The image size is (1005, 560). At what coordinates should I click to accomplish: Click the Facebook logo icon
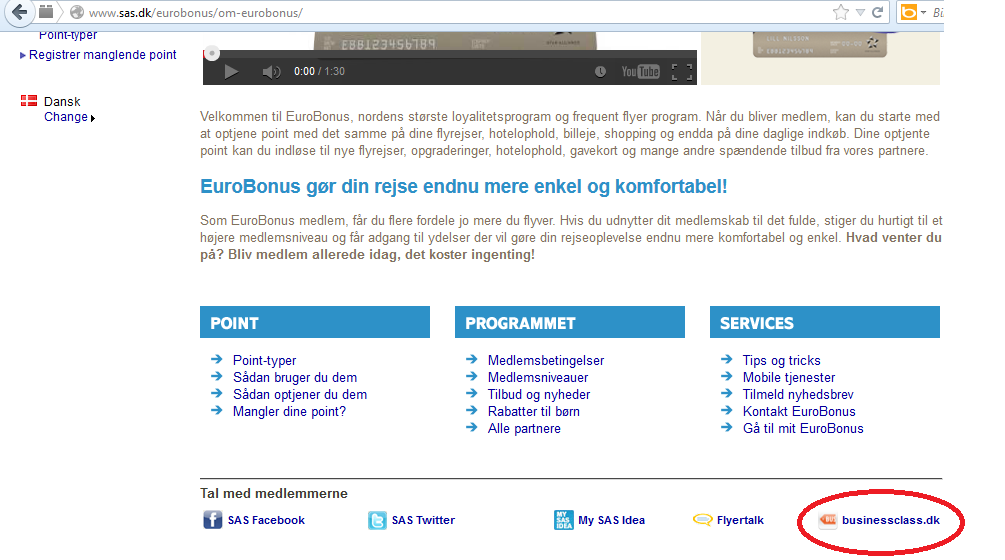212,520
